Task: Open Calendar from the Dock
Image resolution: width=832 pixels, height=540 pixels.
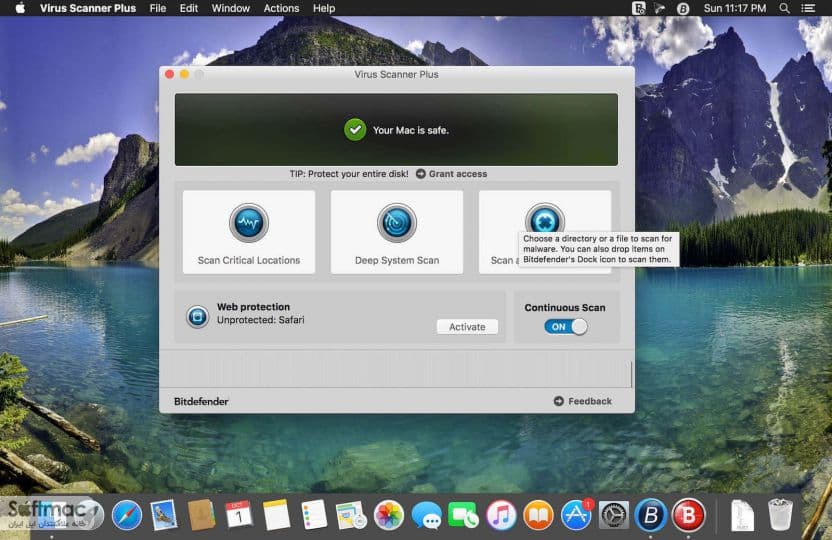Action: pyautogui.click(x=239, y=515)
